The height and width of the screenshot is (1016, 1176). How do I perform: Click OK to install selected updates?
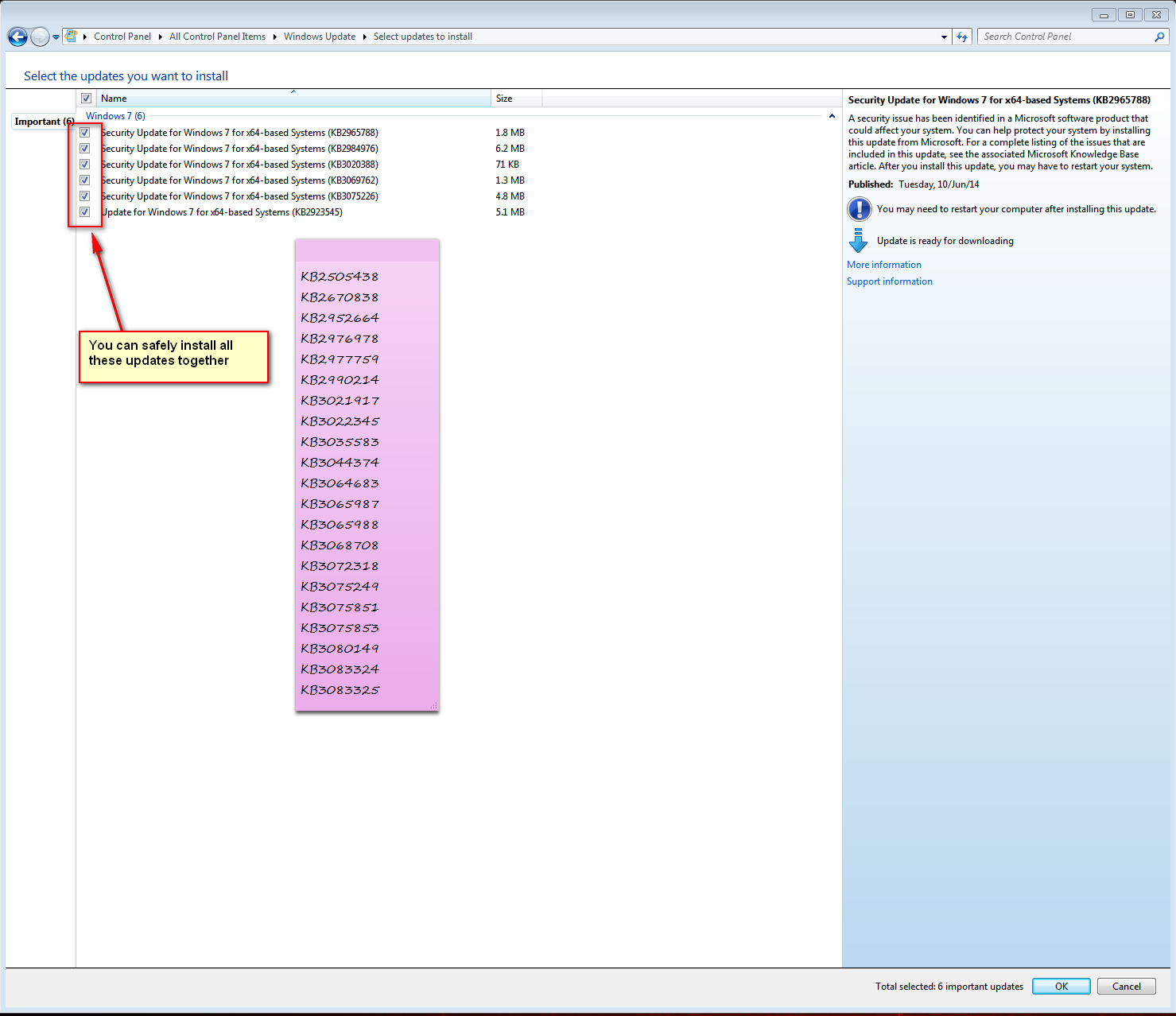tap(1062, 986)
